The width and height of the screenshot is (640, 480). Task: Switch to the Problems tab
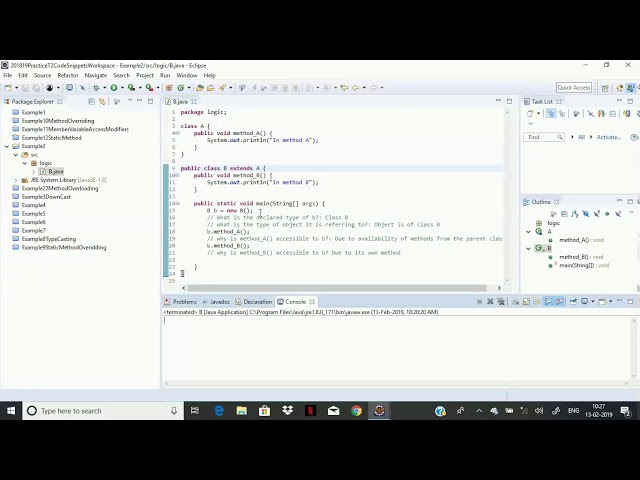pos(184,301)
